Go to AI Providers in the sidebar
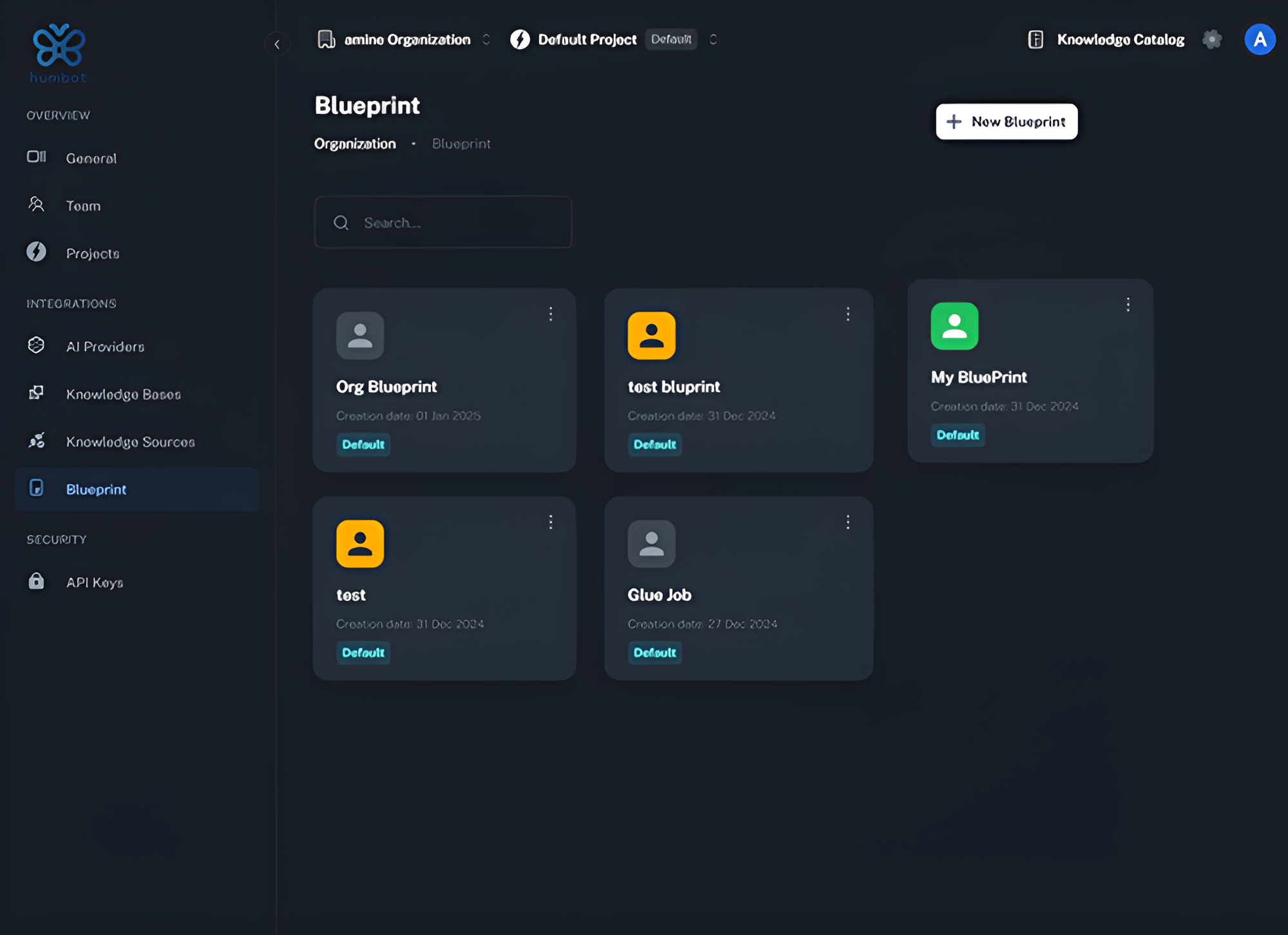The width and height of the screenshot is (1288, 935). point(105,346)
